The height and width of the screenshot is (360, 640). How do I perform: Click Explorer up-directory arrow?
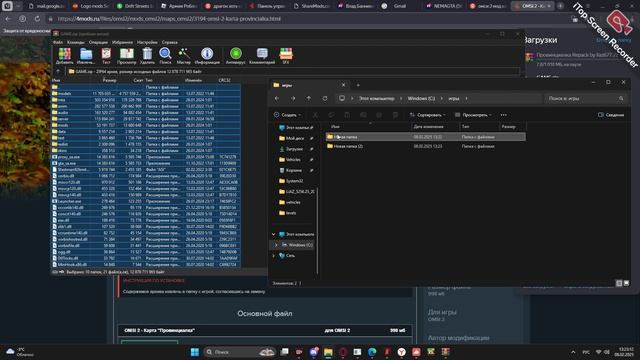pyautogui.click(x=309, y=98)
